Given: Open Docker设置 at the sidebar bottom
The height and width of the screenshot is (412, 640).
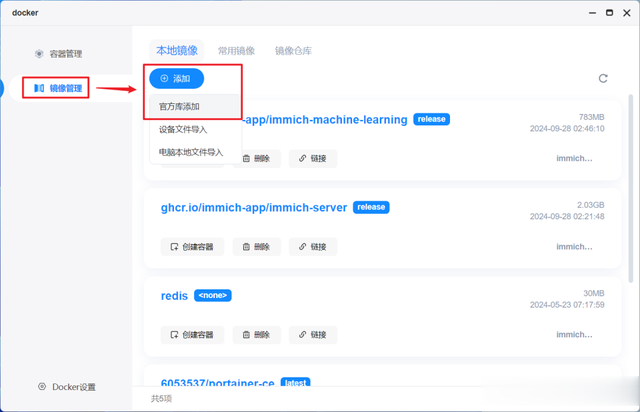Looking at the screenshot, I should pos(67,387).
